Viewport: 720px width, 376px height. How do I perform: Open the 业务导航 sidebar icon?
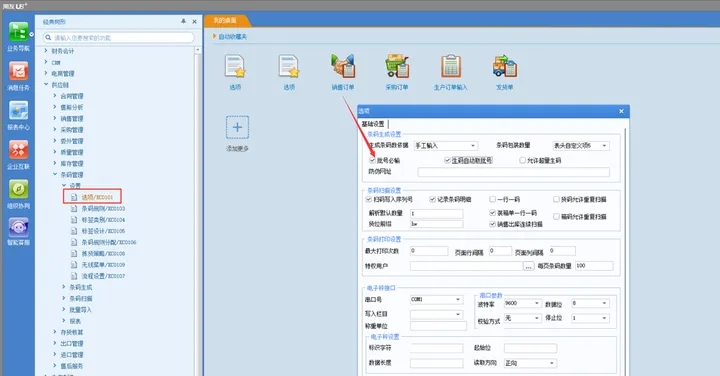pos(18,32)
